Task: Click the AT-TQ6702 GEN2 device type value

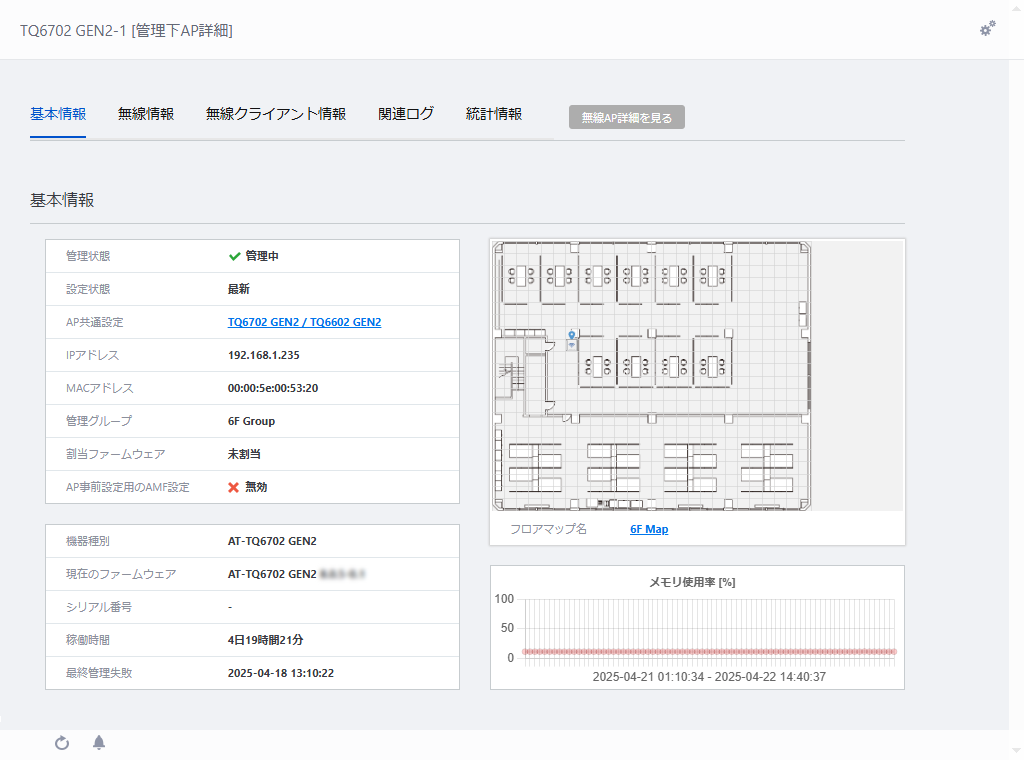Action: (x=272, y=541)
